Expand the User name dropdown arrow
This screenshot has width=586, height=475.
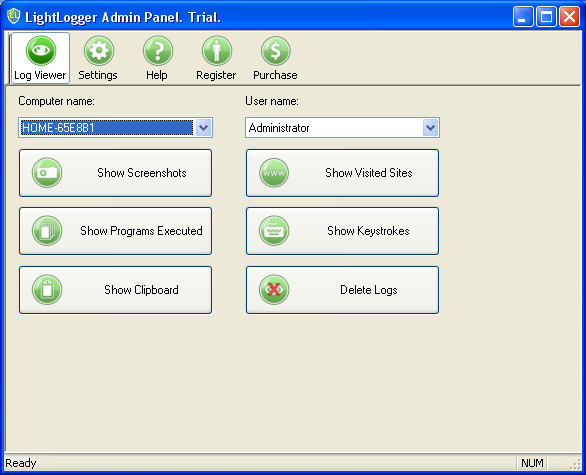point(431,128)
